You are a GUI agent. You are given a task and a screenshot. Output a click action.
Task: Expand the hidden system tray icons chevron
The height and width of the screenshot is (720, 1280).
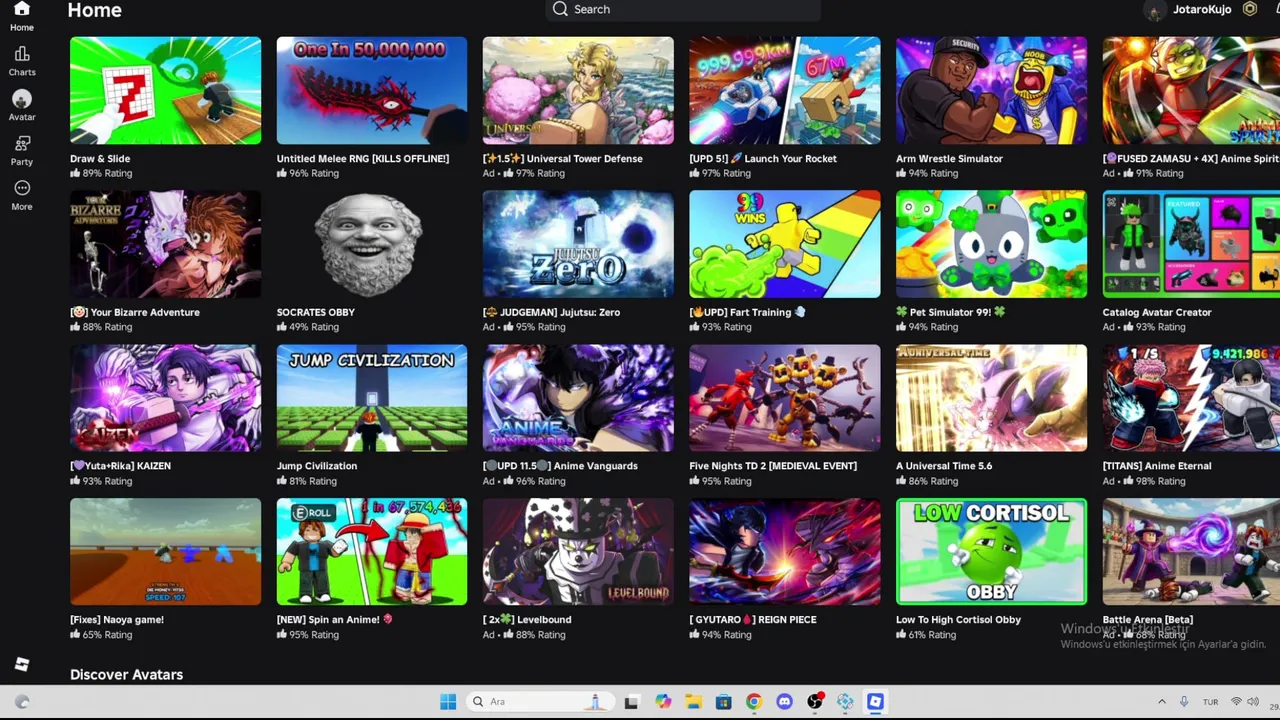click(1161, 702)
